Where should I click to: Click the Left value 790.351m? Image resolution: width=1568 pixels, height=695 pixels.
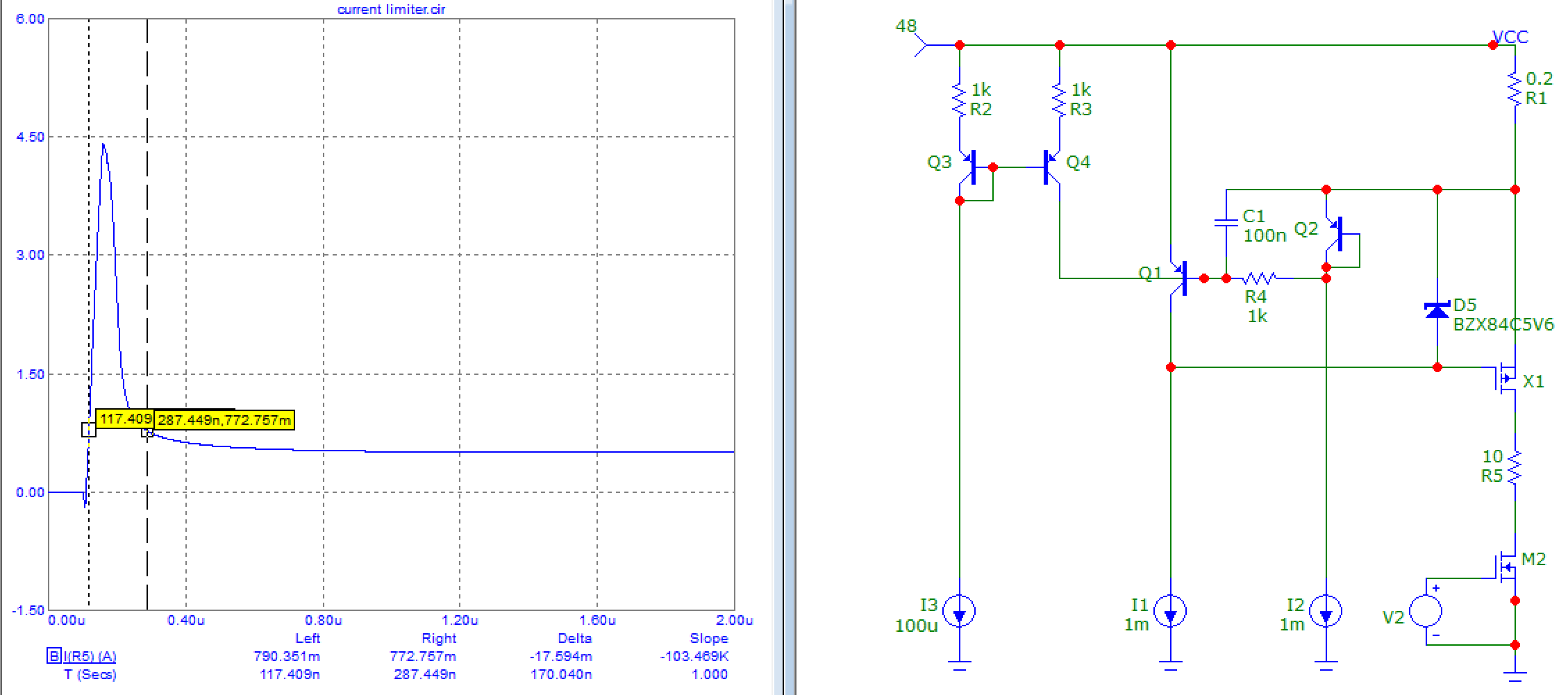point(287,656)
